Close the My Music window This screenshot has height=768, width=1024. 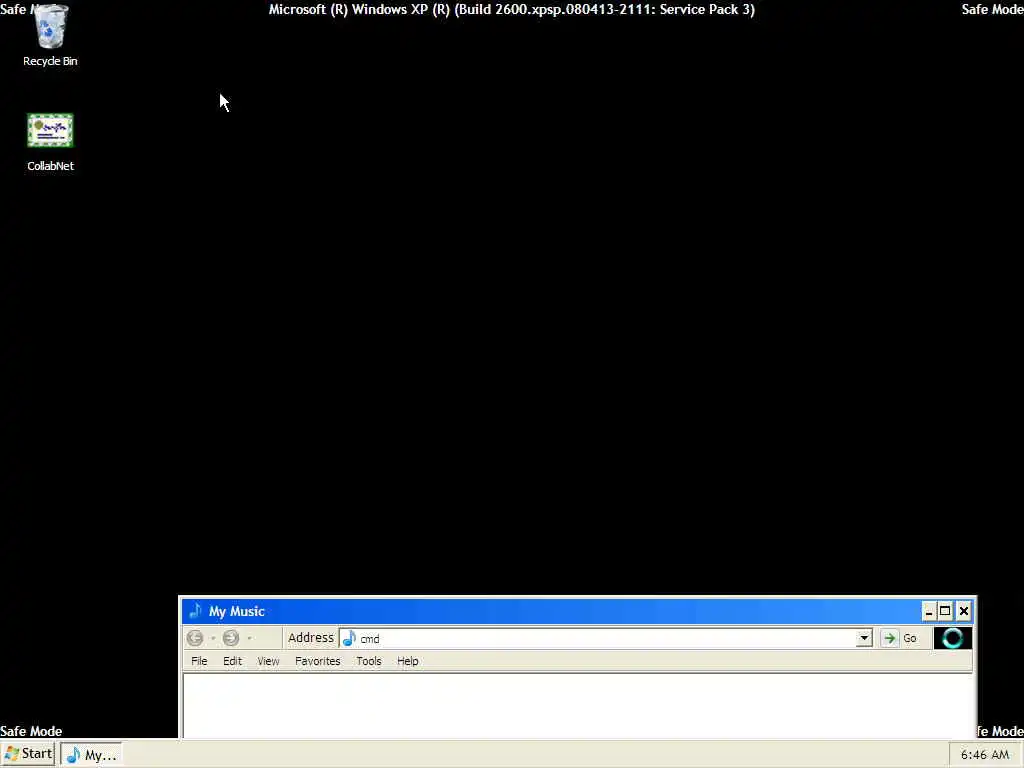[x=963, y=611]
